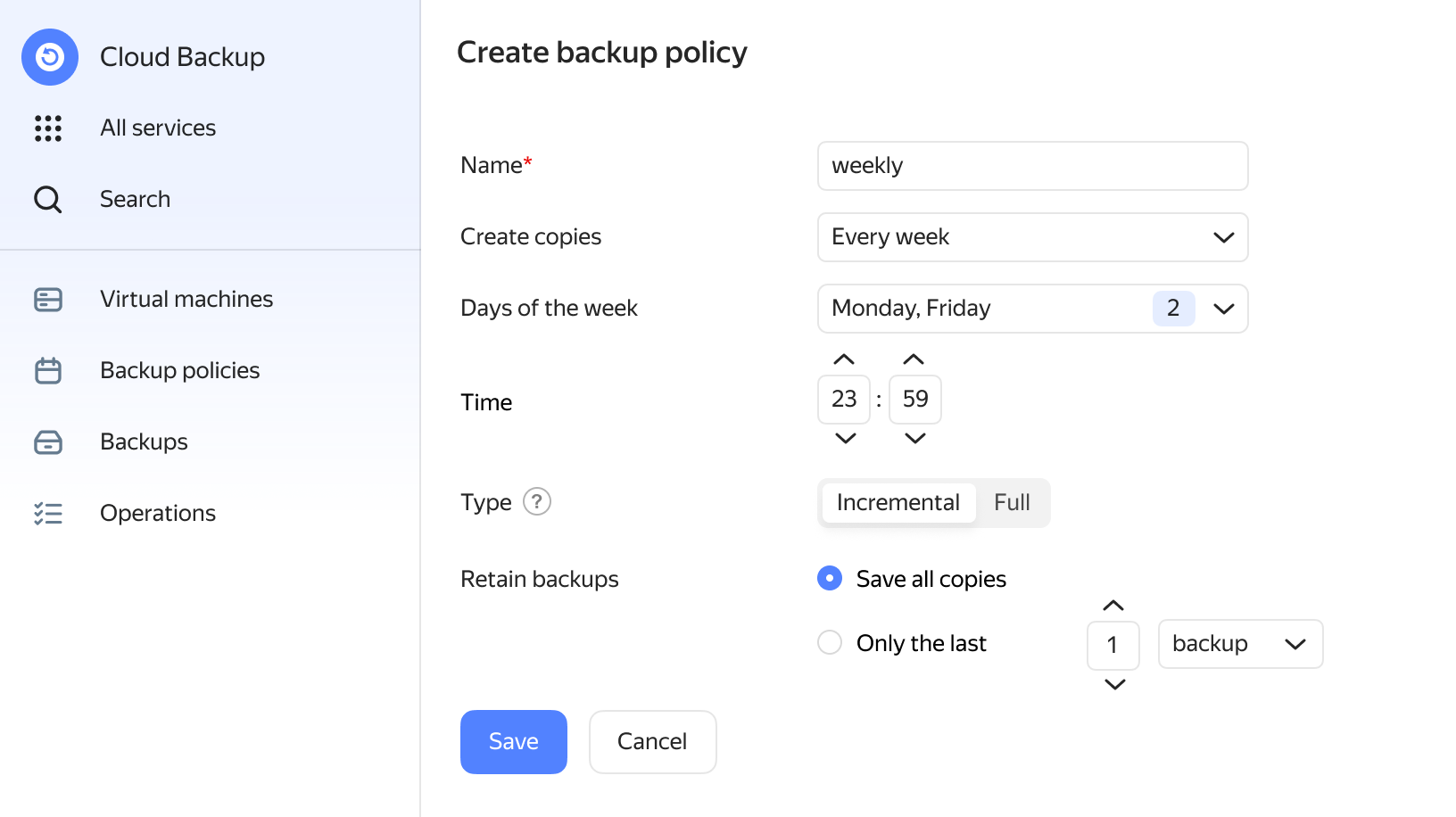
Task: Open the Search item in sidebar
Action: (135, 200)
